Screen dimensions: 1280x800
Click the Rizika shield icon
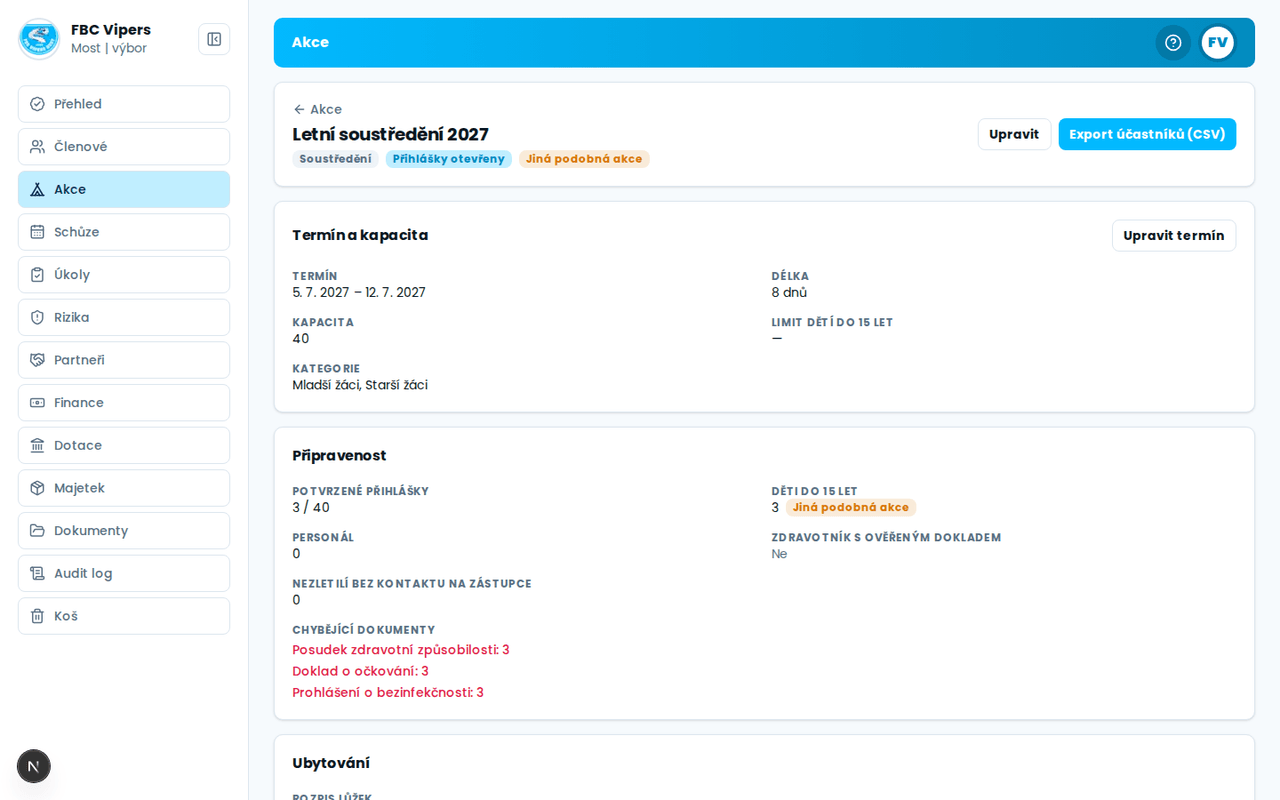point(37,317)
